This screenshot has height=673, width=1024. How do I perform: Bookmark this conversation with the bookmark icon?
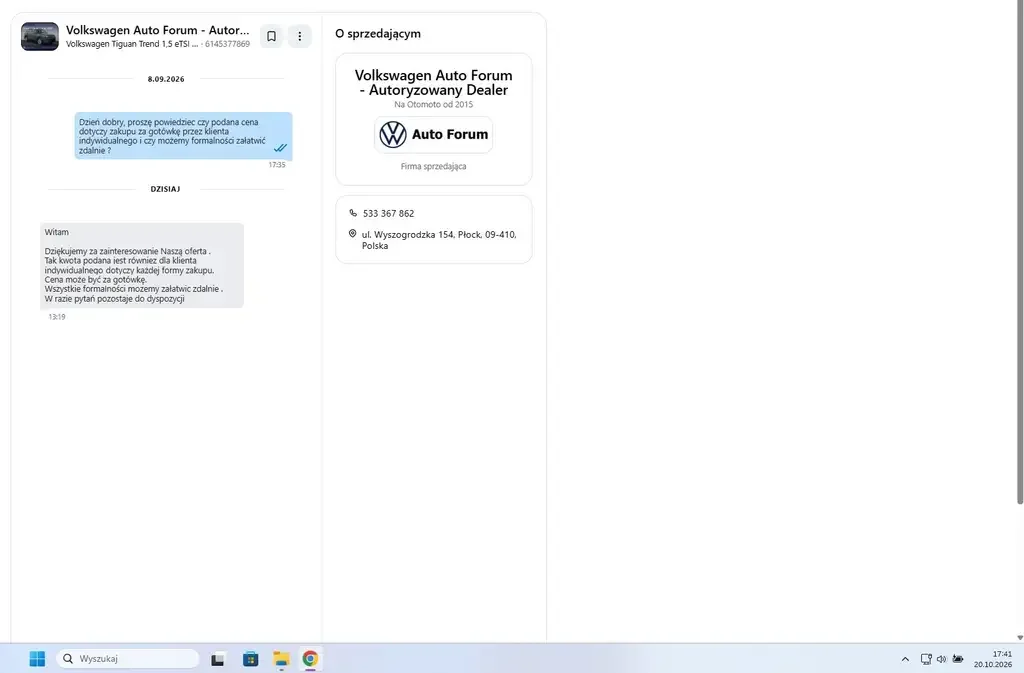[x=271, y=37]
